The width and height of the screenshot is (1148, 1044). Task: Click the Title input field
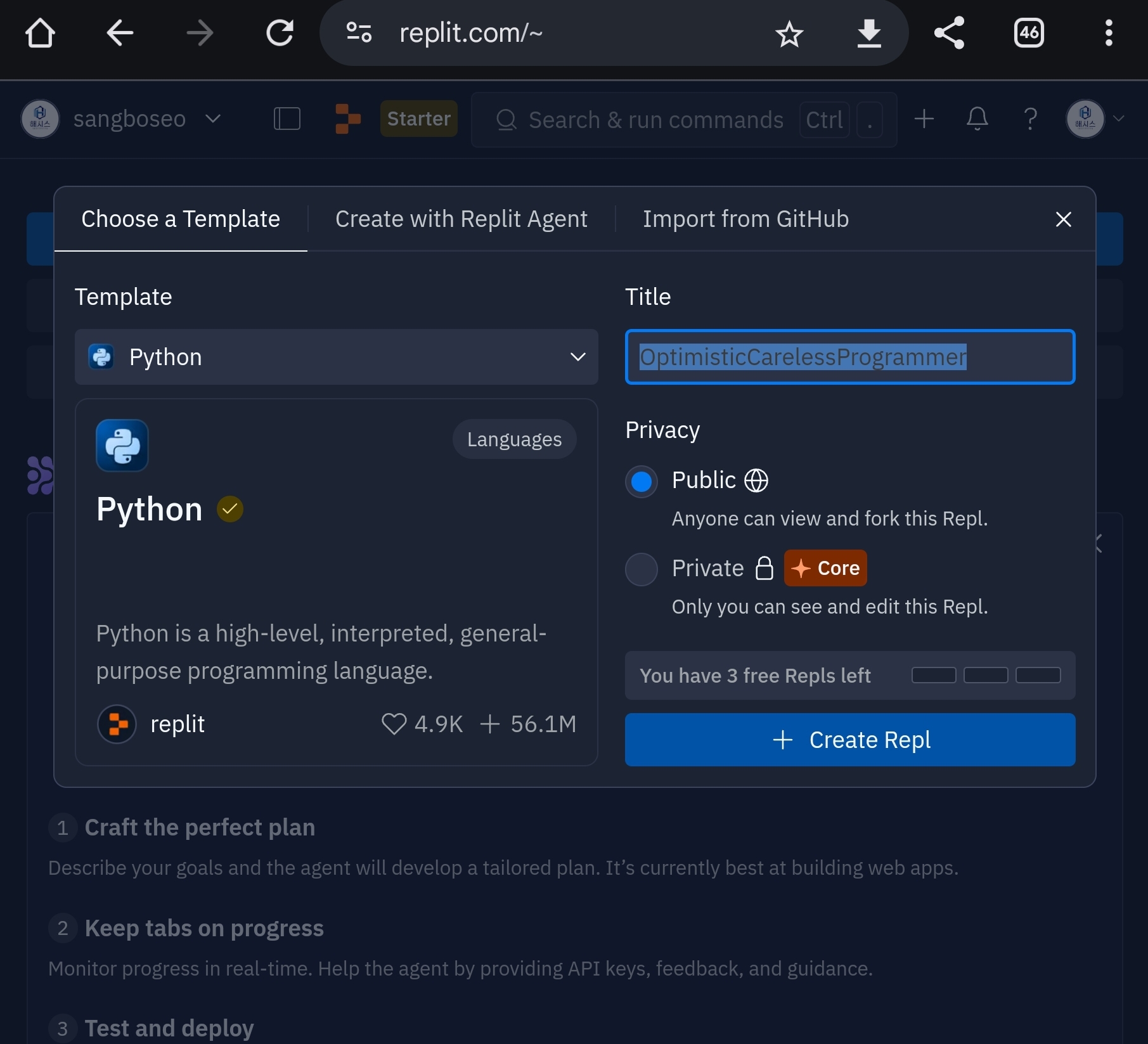850,357
